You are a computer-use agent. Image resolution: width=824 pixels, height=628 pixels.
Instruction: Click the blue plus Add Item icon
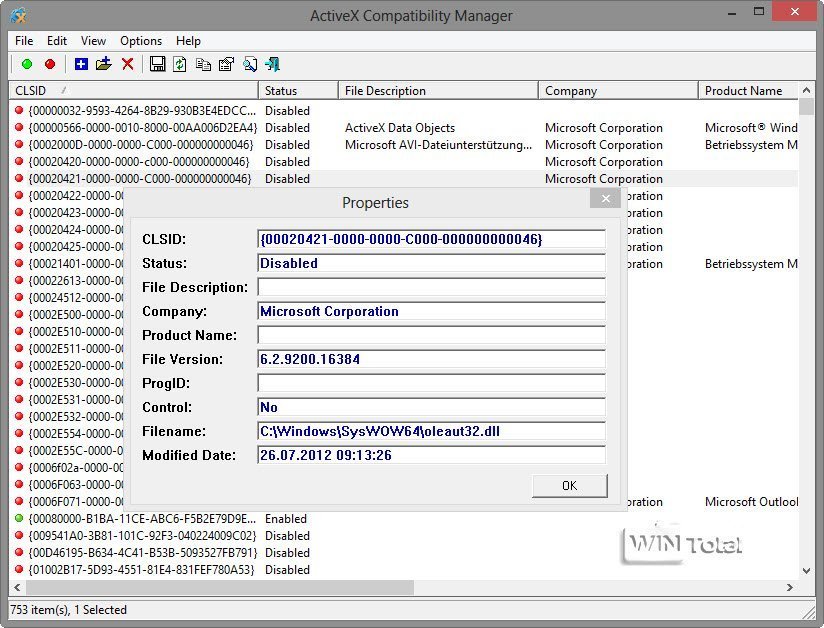(81, 64)
